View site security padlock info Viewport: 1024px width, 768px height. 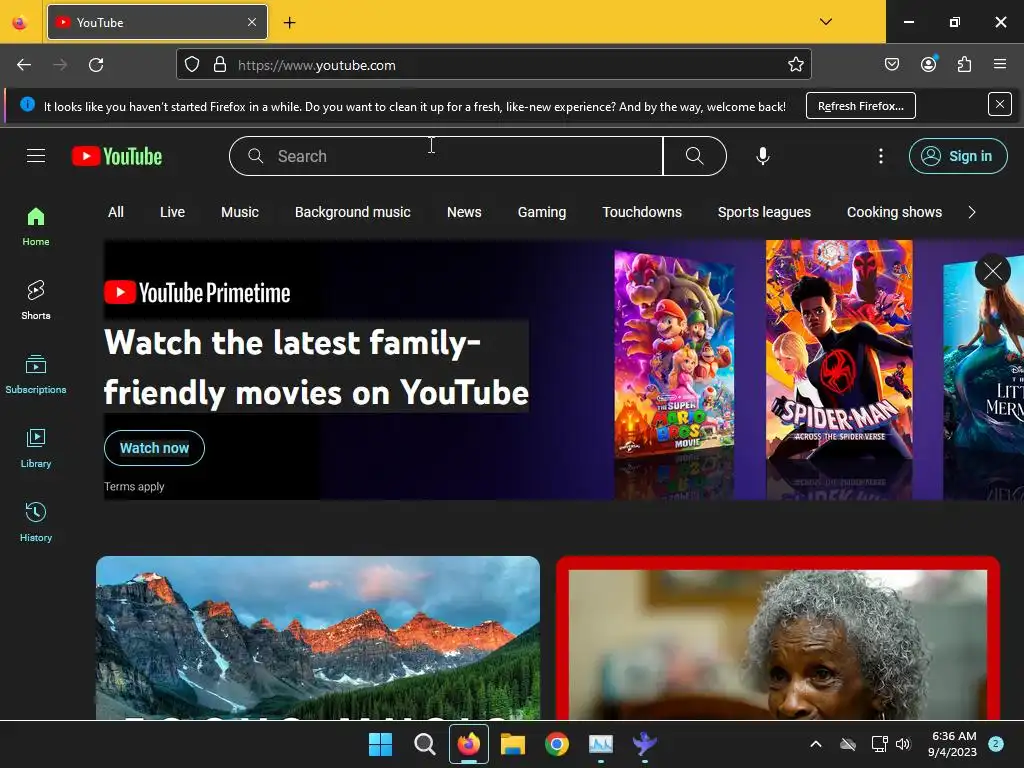point(220,65)
